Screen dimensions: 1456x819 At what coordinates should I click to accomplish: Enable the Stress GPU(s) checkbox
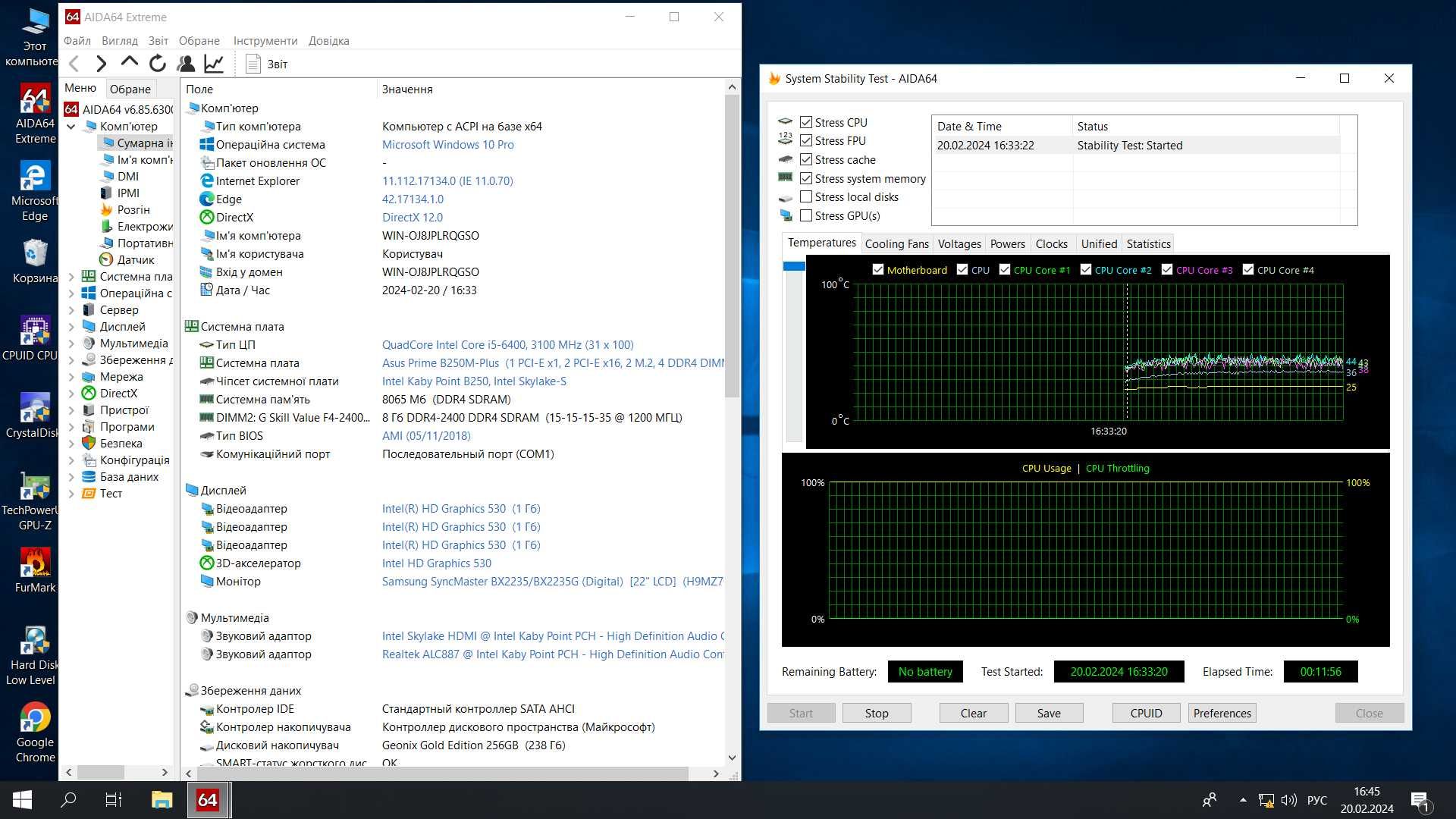coord(806,215)
